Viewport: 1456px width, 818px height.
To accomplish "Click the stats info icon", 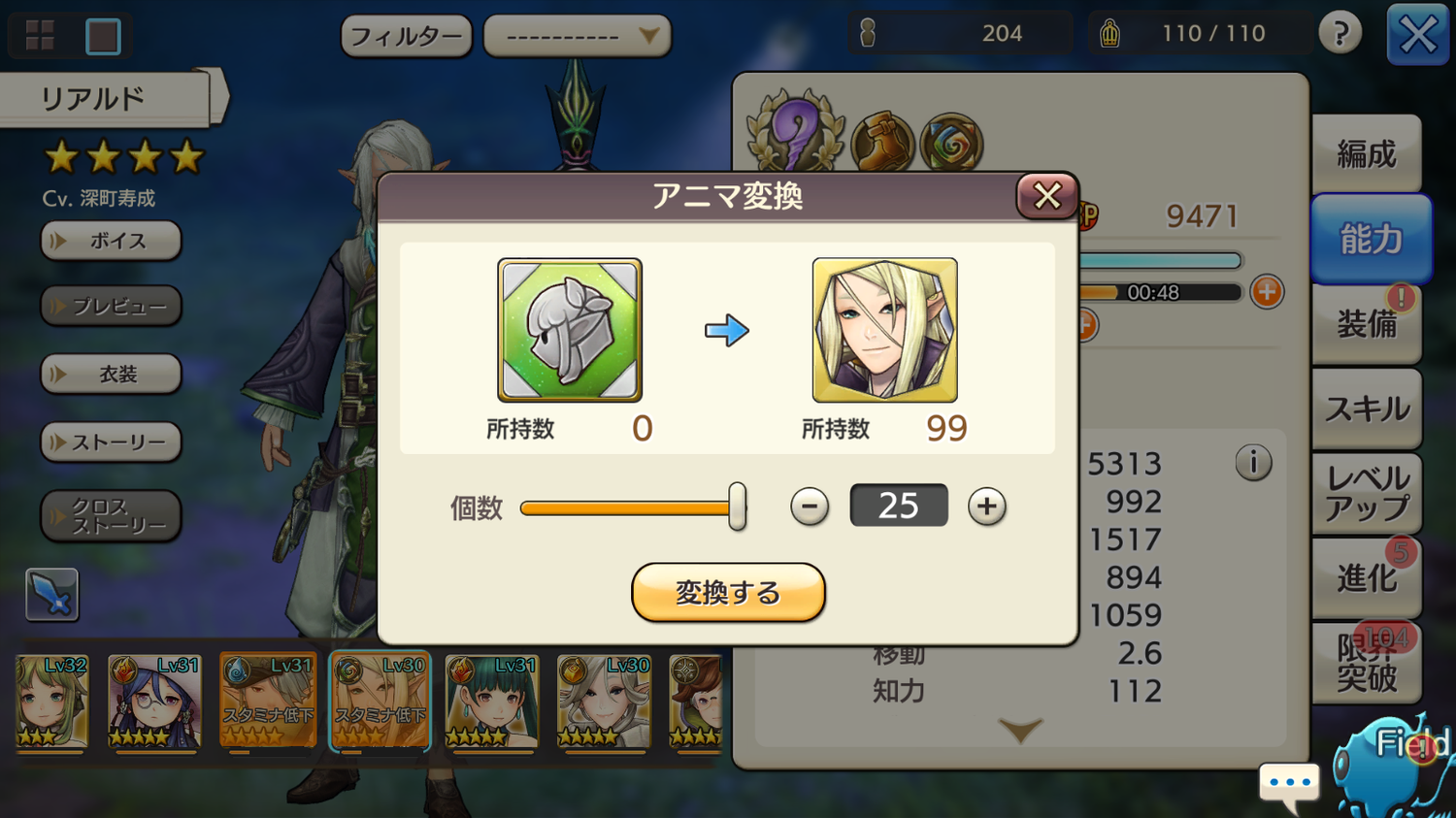I will coord(1253,463).
